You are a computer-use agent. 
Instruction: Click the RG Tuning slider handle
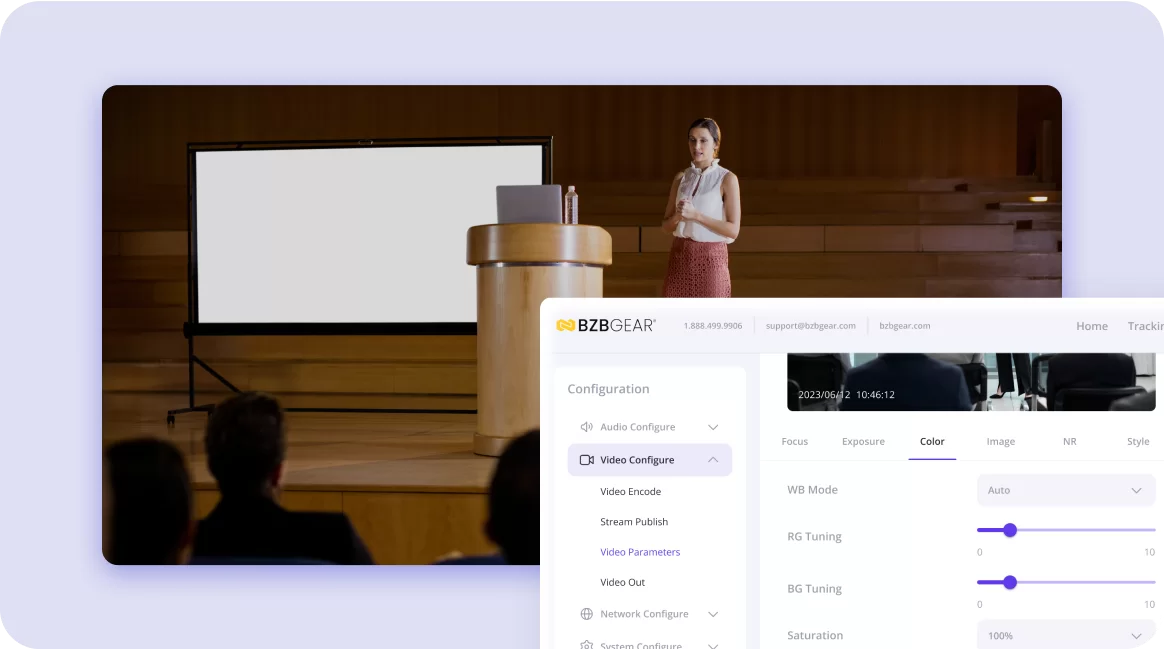pyautogui.click(x=1010, y=530)
